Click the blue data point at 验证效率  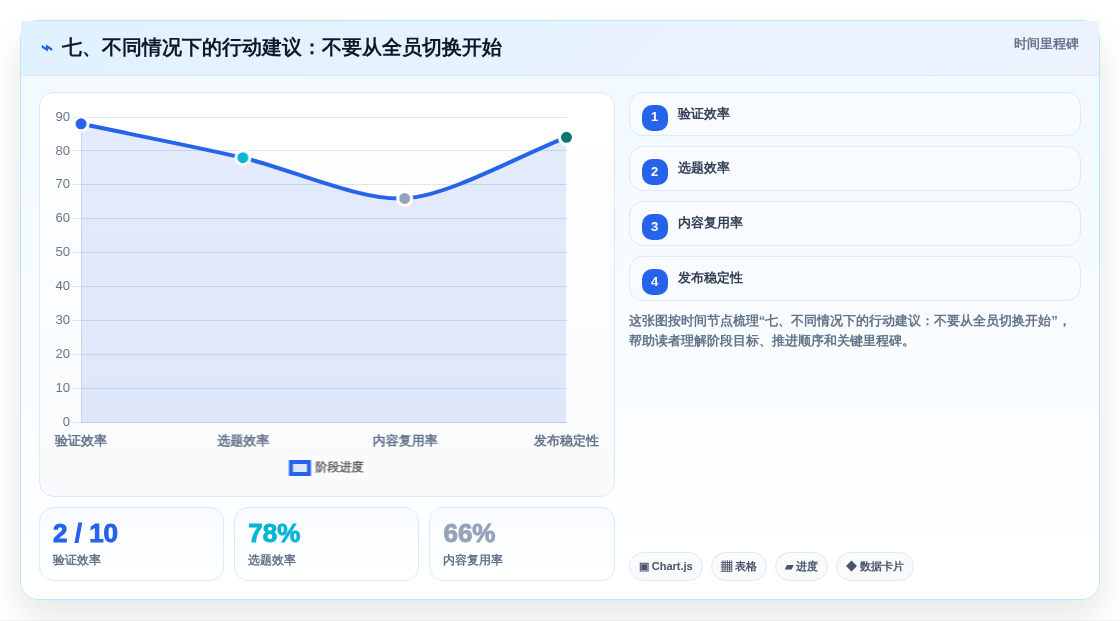tap(81, 124)
